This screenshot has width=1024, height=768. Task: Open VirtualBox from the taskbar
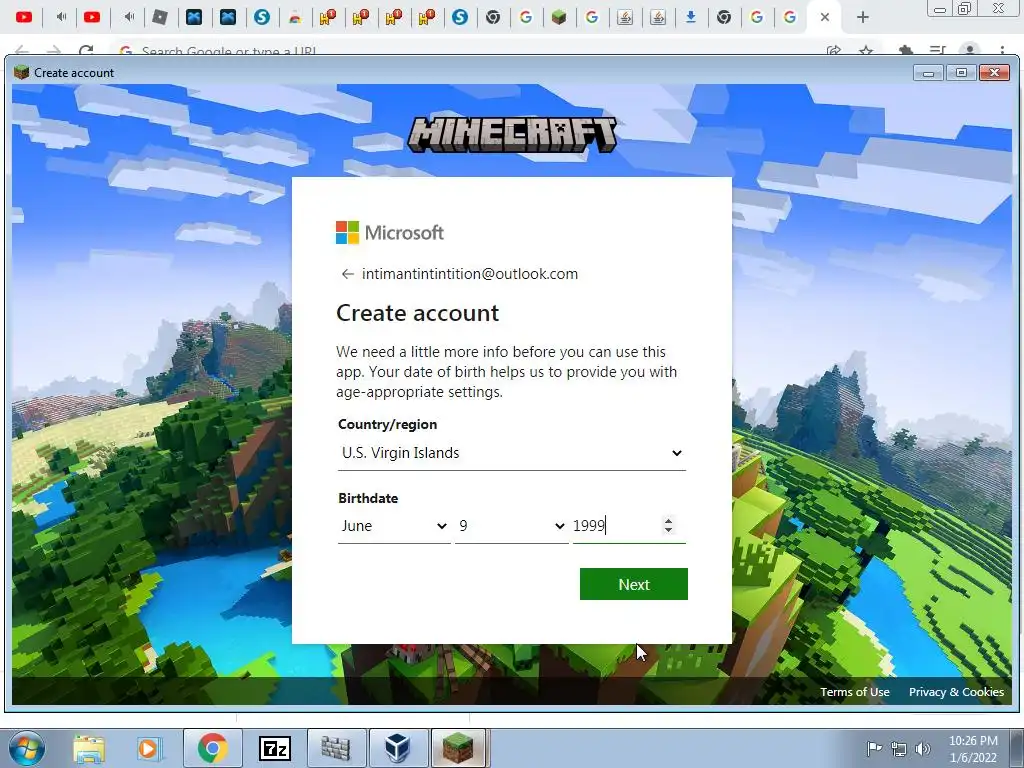click(398, 748)
